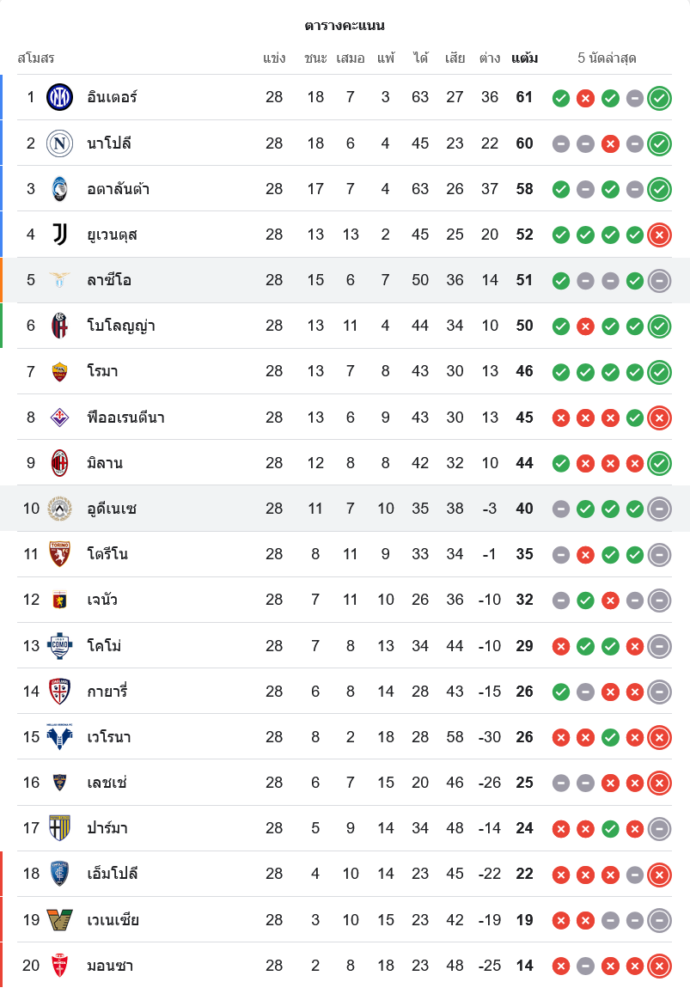This screenshot has width=690, height=1000.
Task: Click the สโมสร club column header
Action: coord(36,58)
